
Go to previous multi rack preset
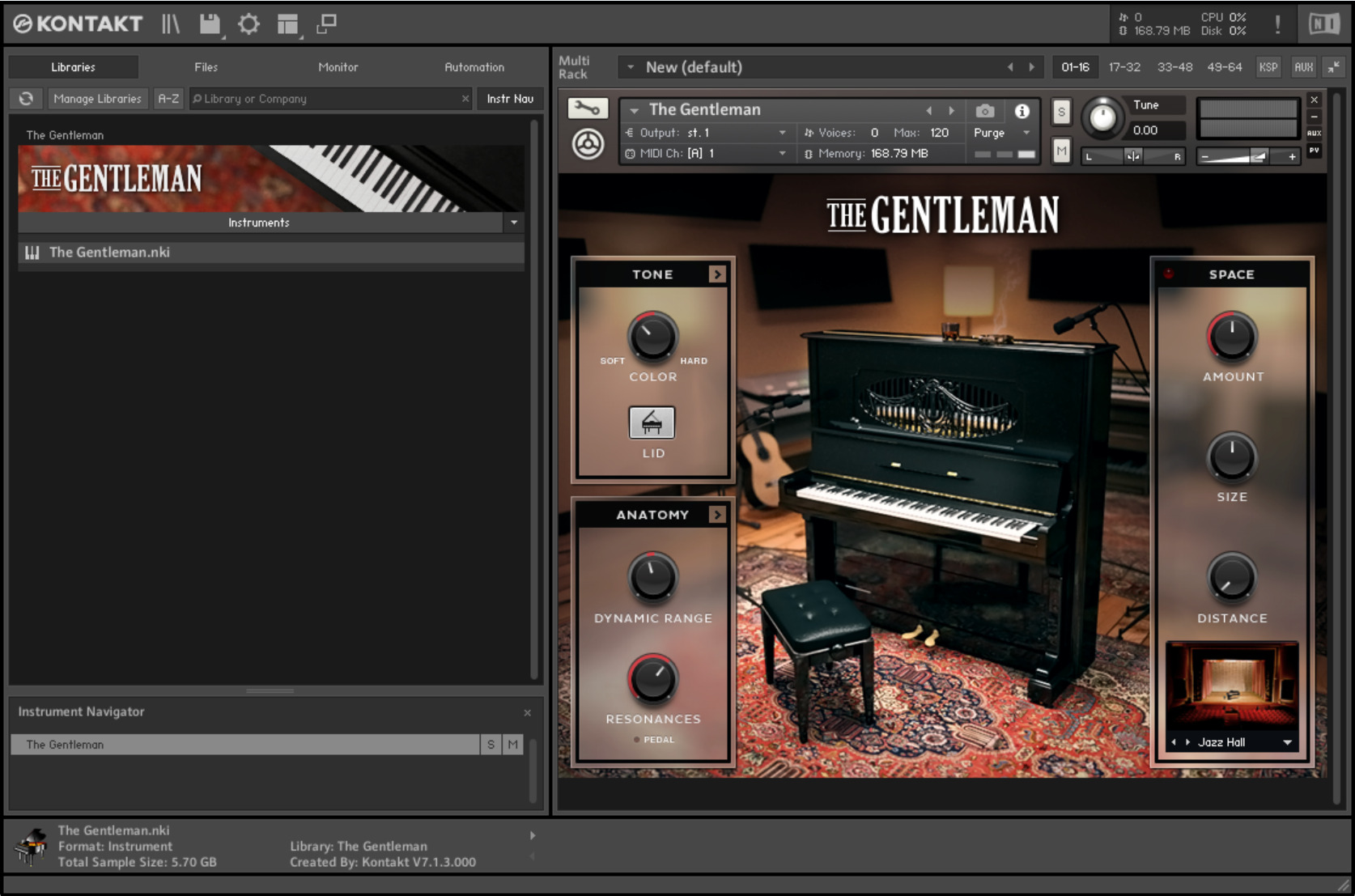1010,67
